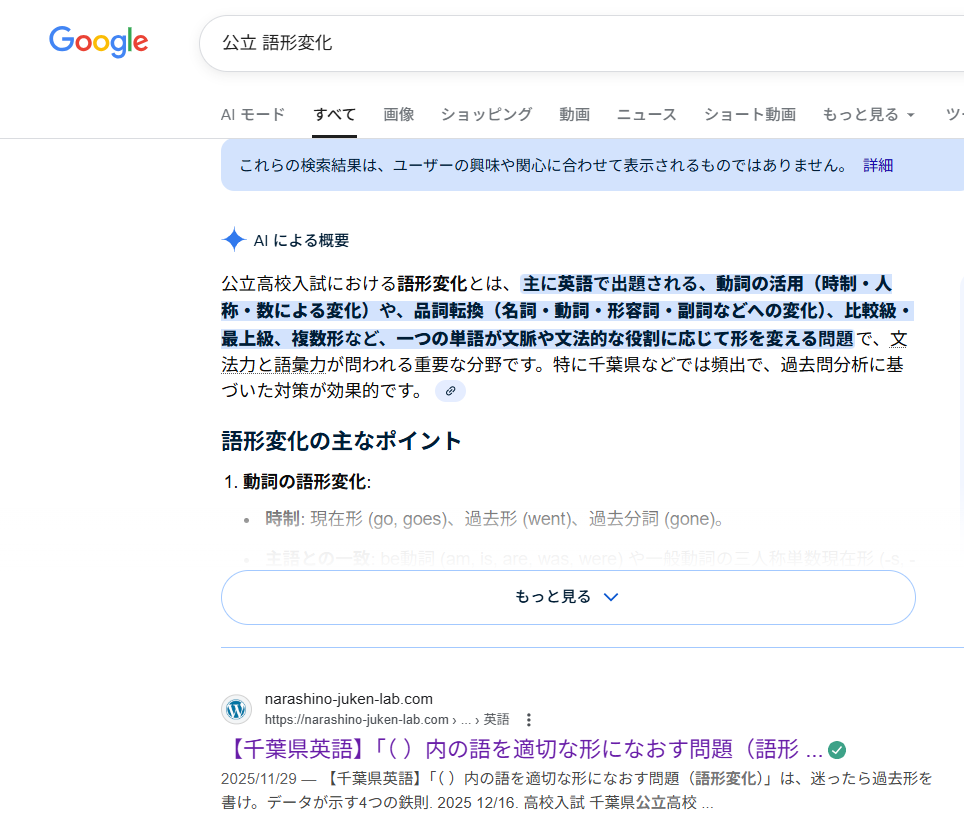Click the narashino-juken-lab.com site name
Viewport: 964px width, 824px height.
[x=348, y=699]
